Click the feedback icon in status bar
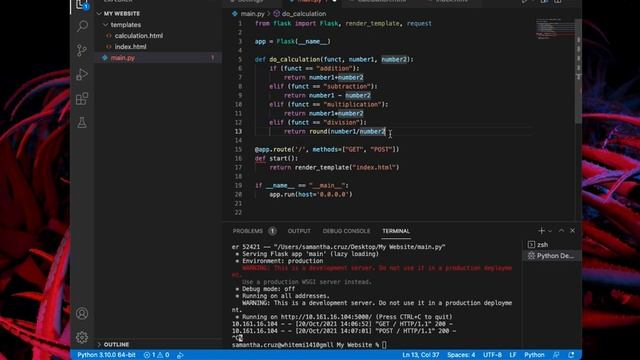Viewport: 640px width, 360px height. 556,355
